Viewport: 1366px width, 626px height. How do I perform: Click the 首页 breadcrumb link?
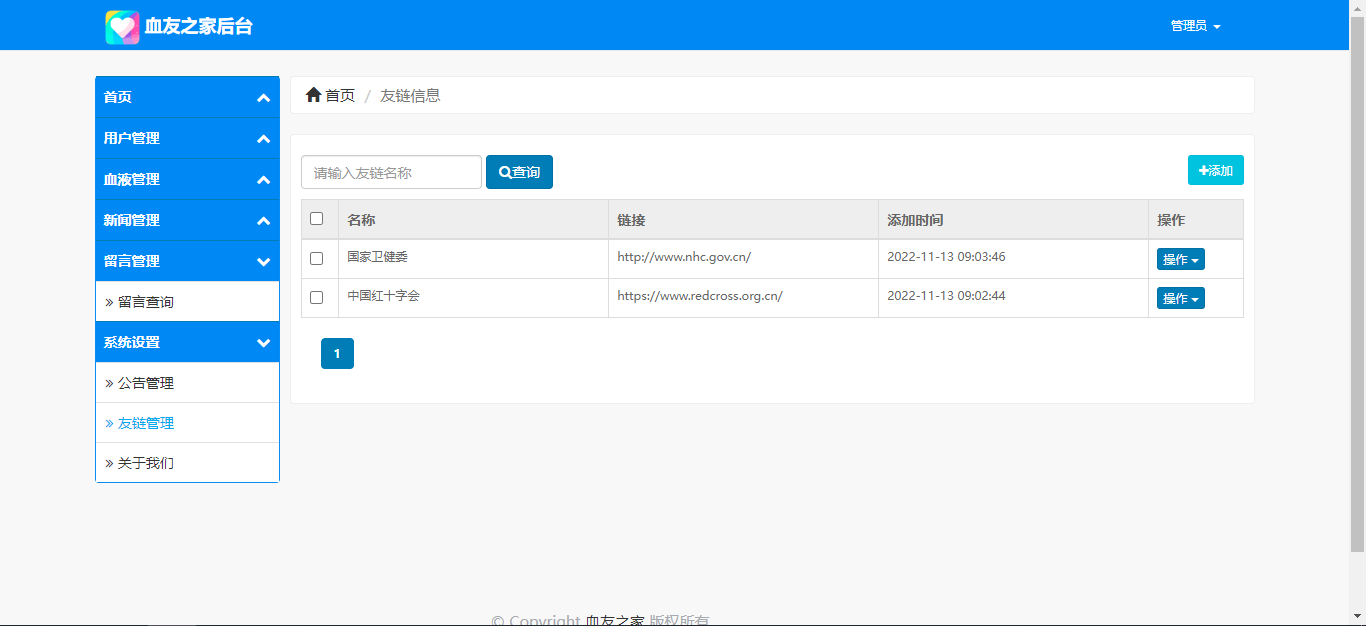pos(340,95)
